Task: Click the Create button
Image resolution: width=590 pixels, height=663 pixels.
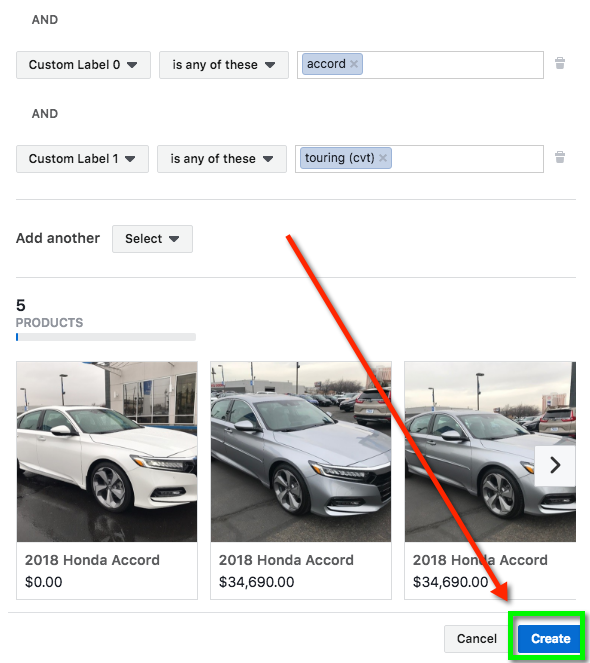Action: [550, 638]
